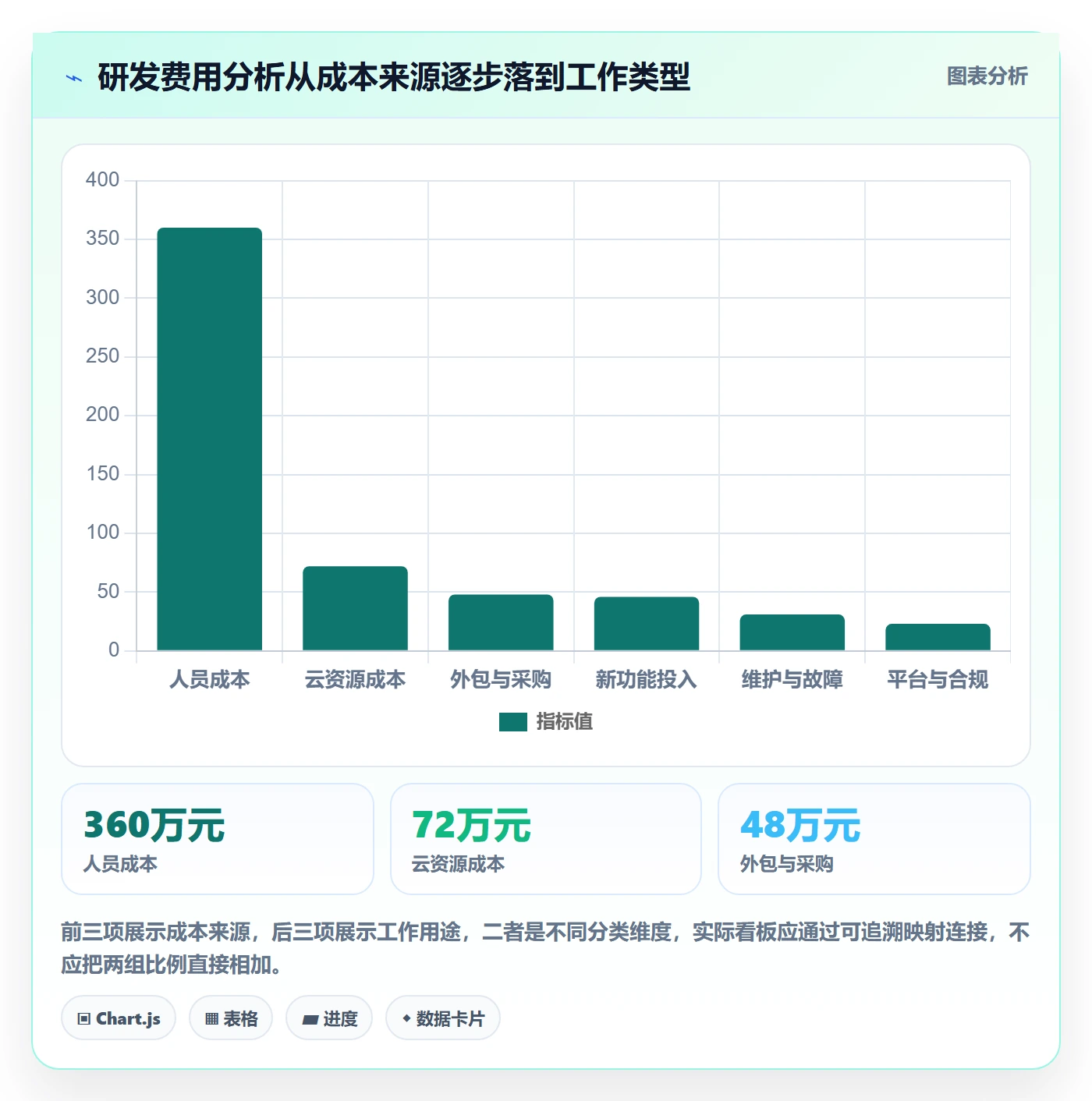Select the 云资源成本 bar in the chart

tap(355, 608)
